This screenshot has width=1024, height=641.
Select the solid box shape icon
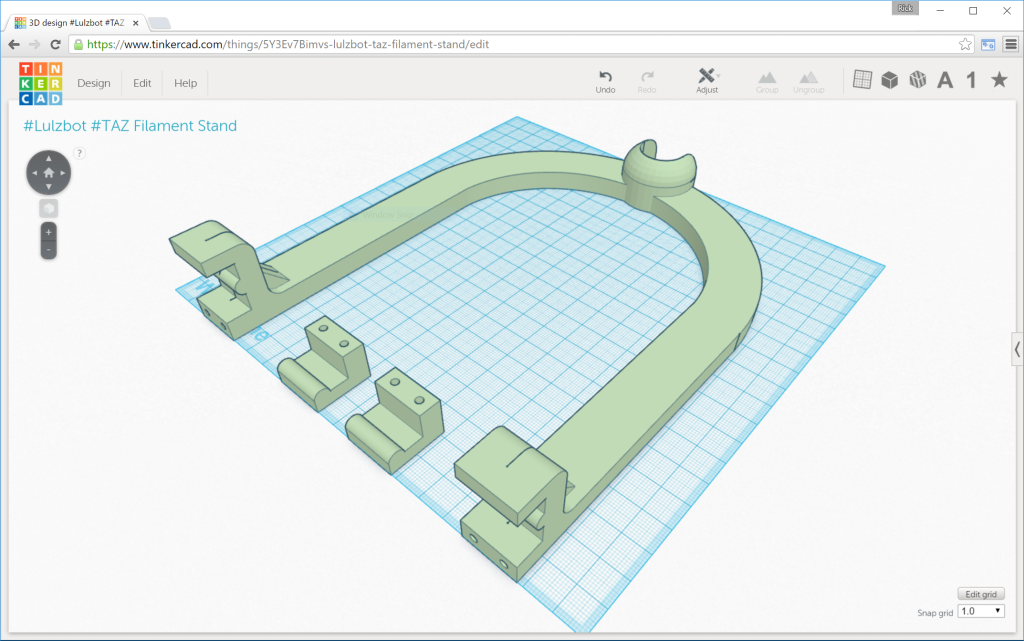pos(889,80)
